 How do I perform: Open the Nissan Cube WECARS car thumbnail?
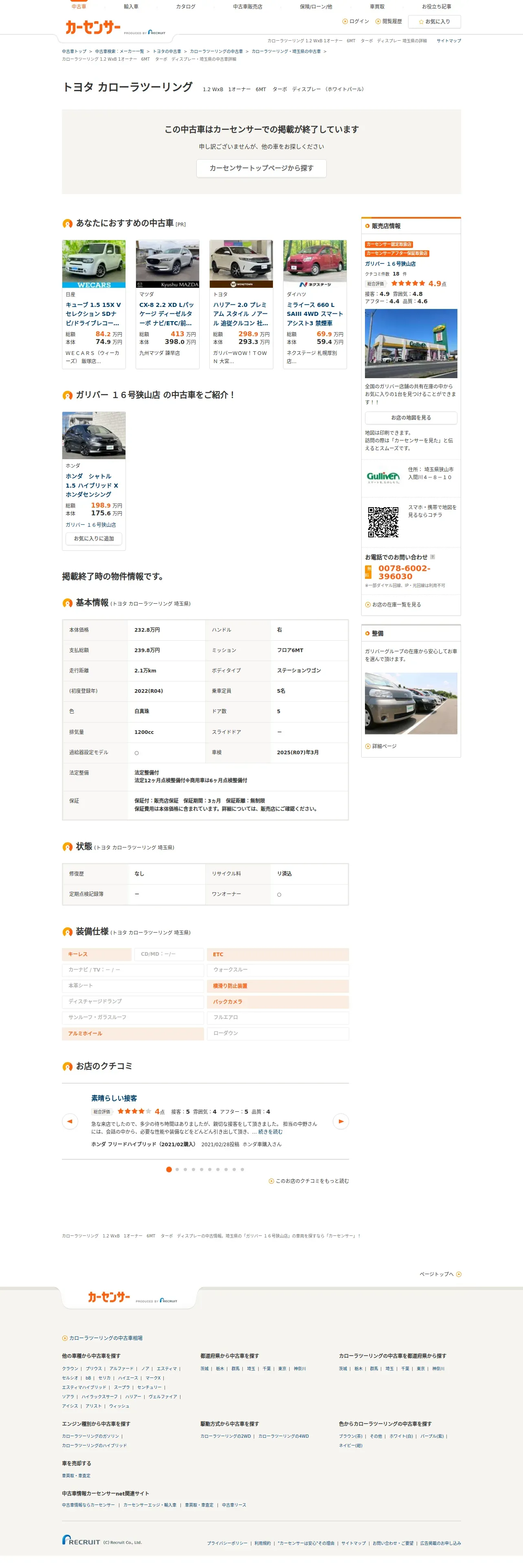[x=94, y=263]
